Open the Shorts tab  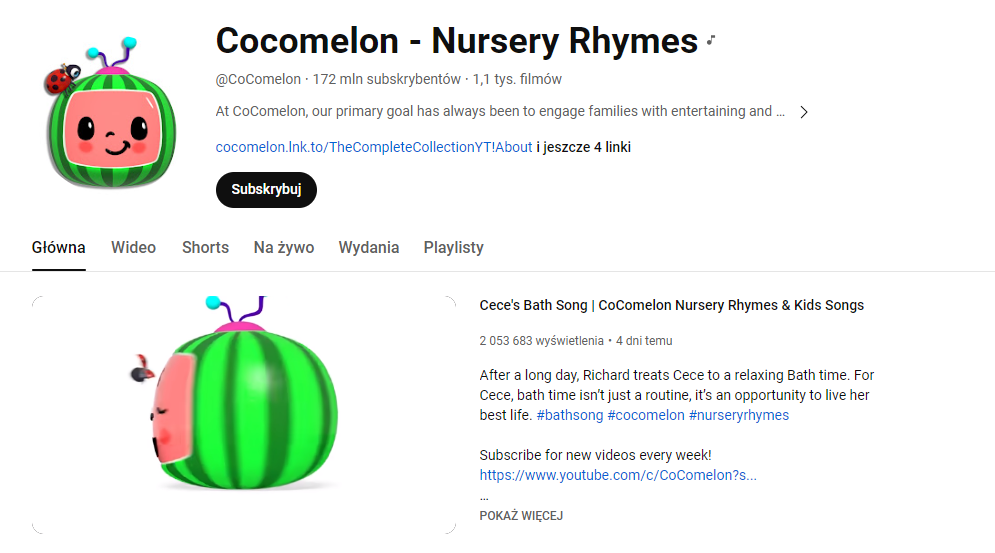point(205,247)
